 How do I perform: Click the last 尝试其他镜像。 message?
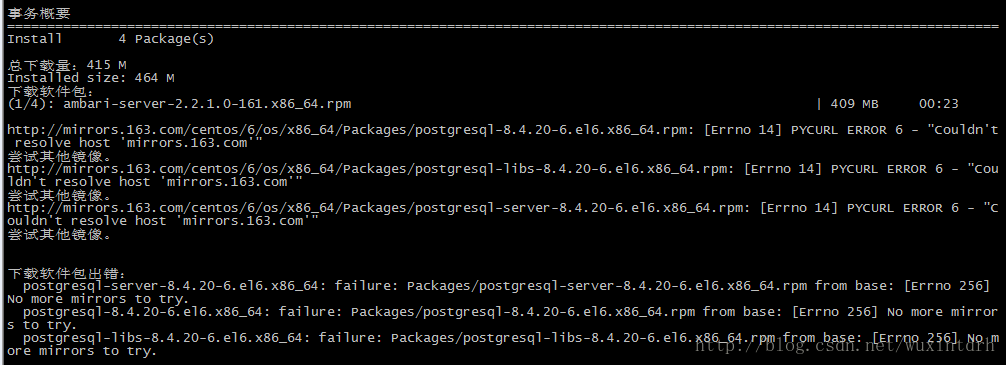[60, 235]
